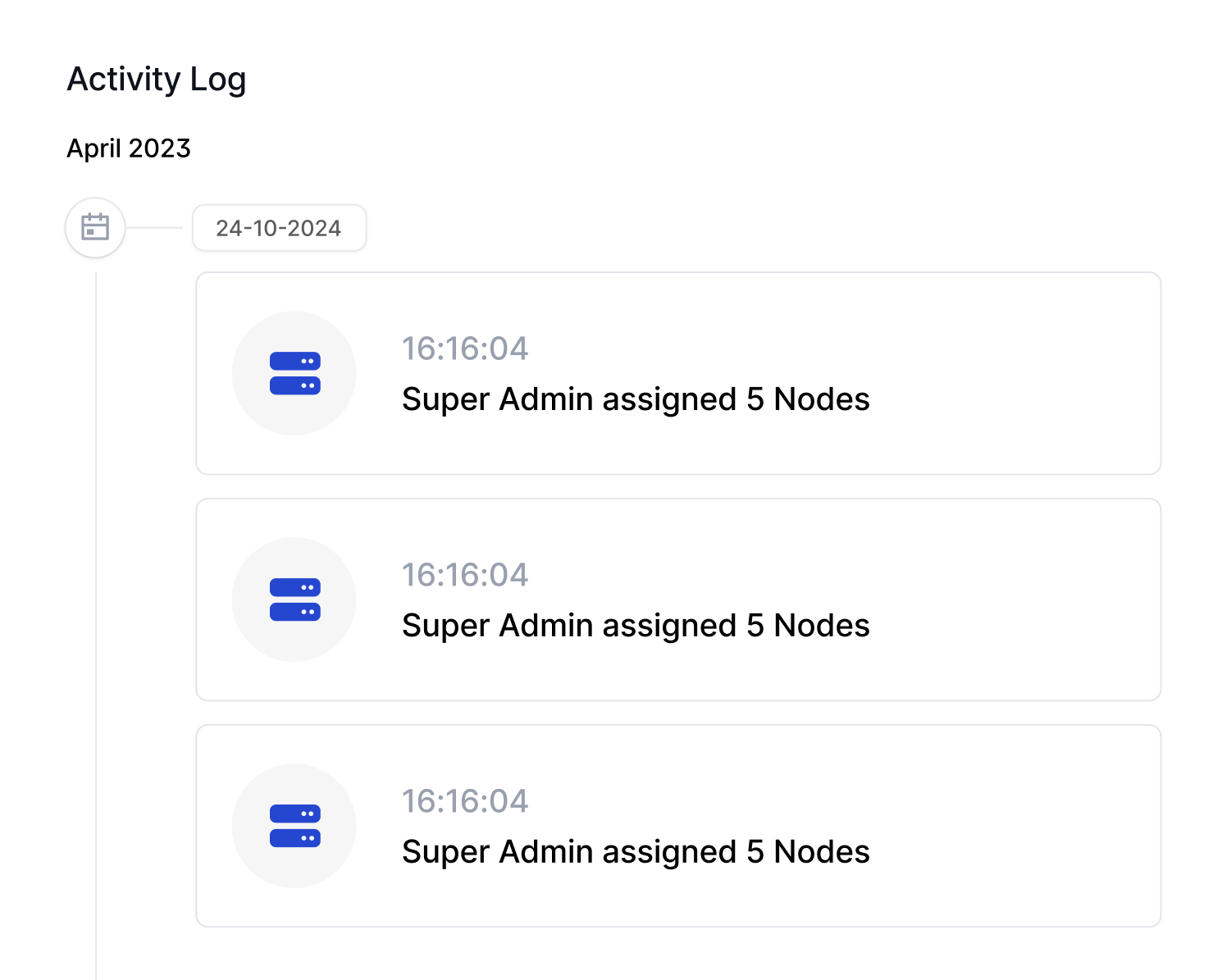
Task: Select the 16:16:04 timestamp in third log entry
Action: pos(465,801)
